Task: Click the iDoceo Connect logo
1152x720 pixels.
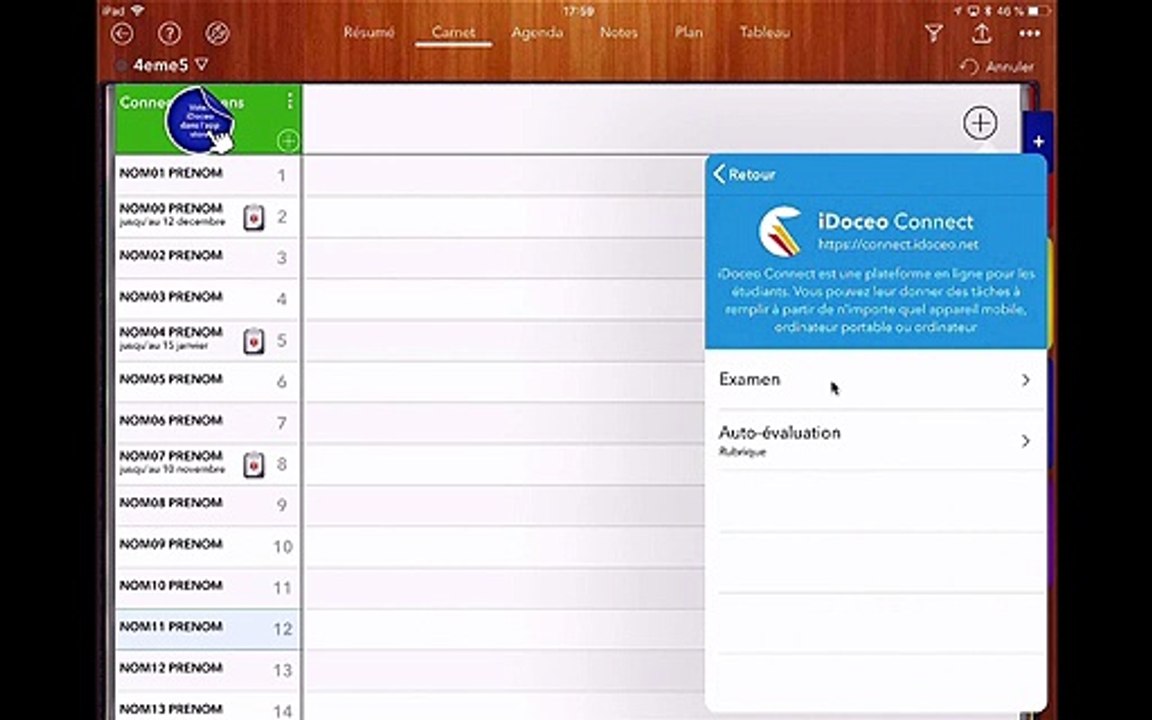Action: pos(780,231)
